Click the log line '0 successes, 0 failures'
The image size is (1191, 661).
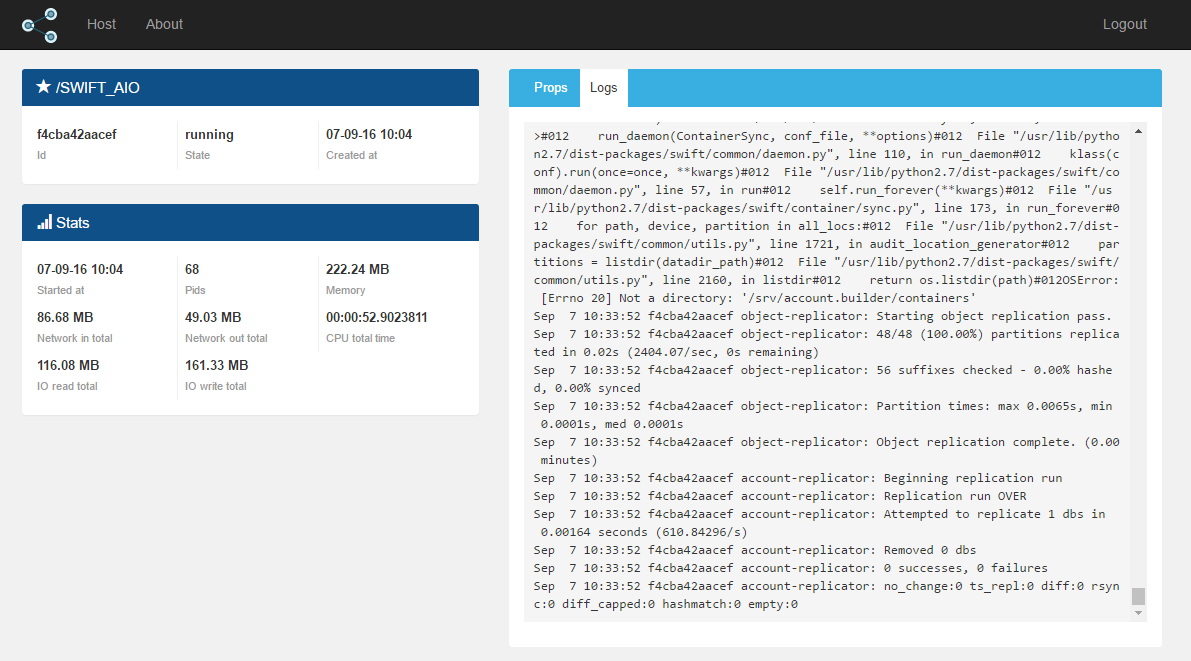pos(791,568)
